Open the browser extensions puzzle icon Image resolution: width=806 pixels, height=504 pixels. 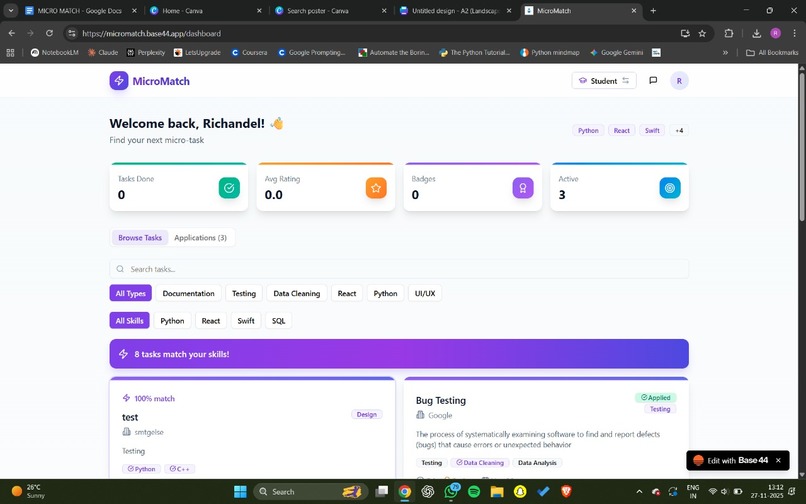pos(728,33)
